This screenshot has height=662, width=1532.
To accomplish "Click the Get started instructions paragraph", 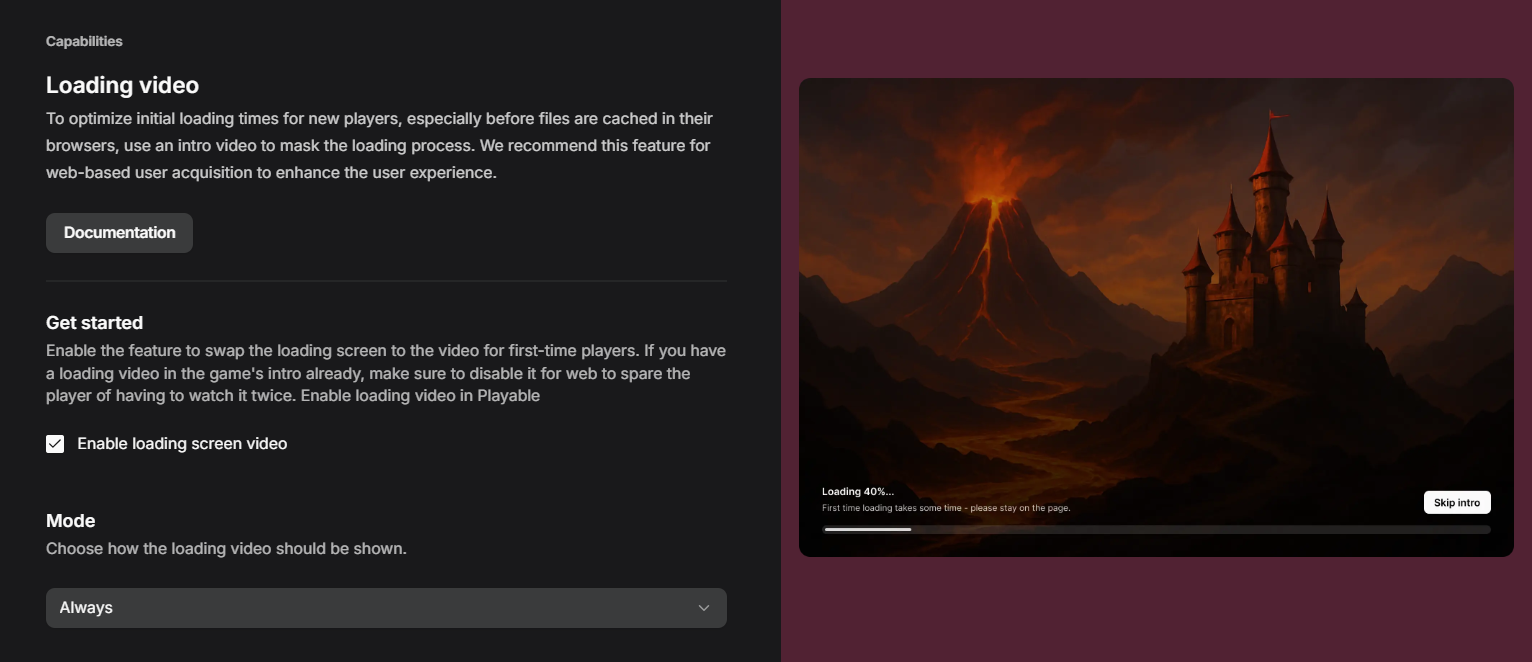I will click(x=386, y=374).
